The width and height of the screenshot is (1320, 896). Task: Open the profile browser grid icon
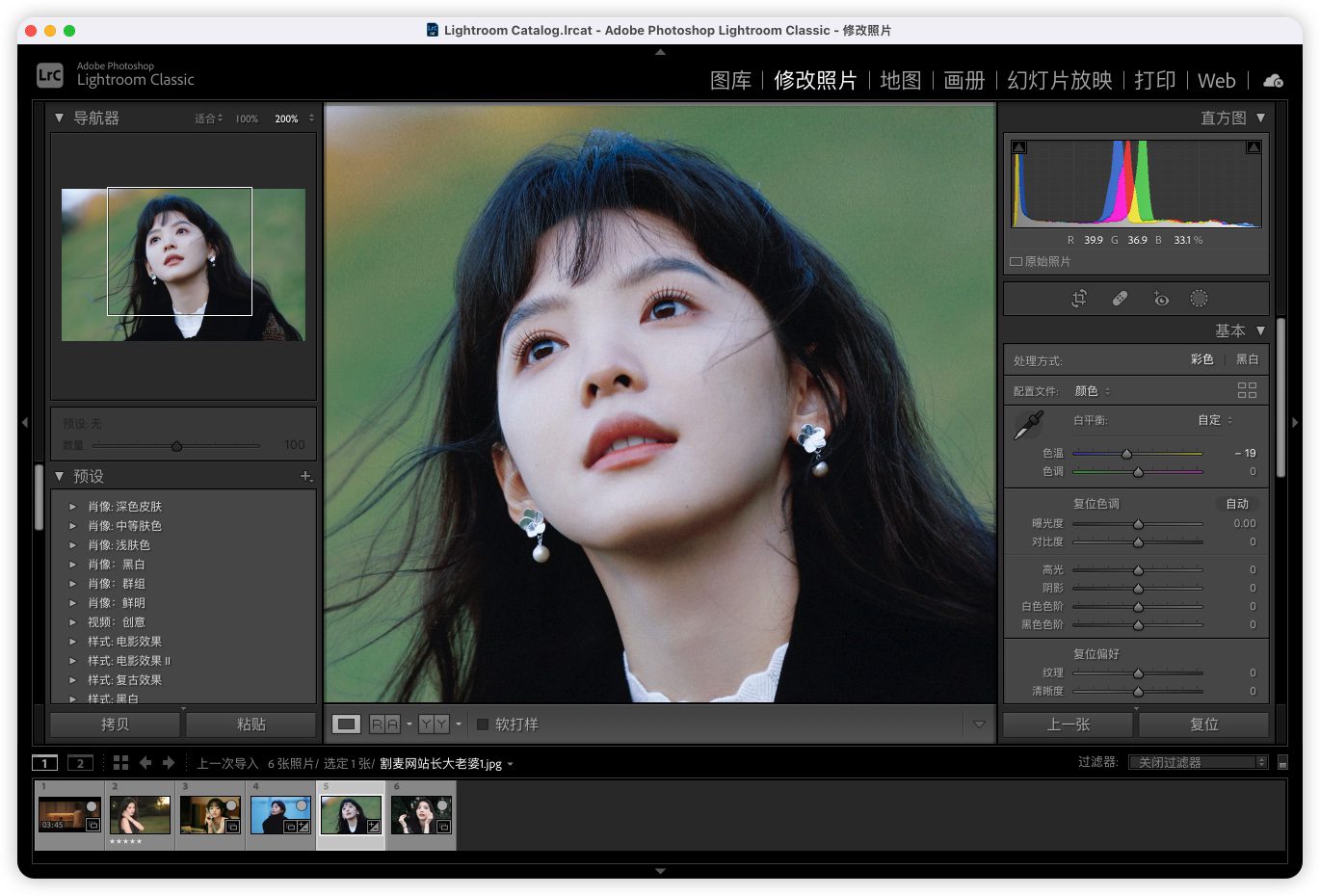(x=1247, y=390)
